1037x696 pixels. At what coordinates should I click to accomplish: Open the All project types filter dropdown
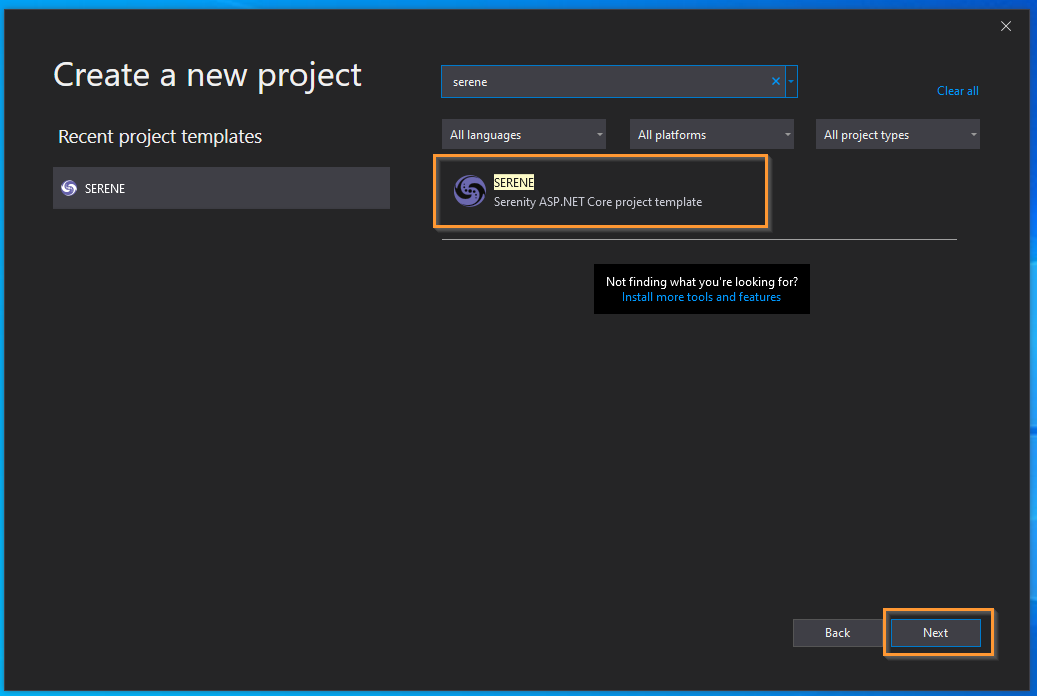point(897,134)
